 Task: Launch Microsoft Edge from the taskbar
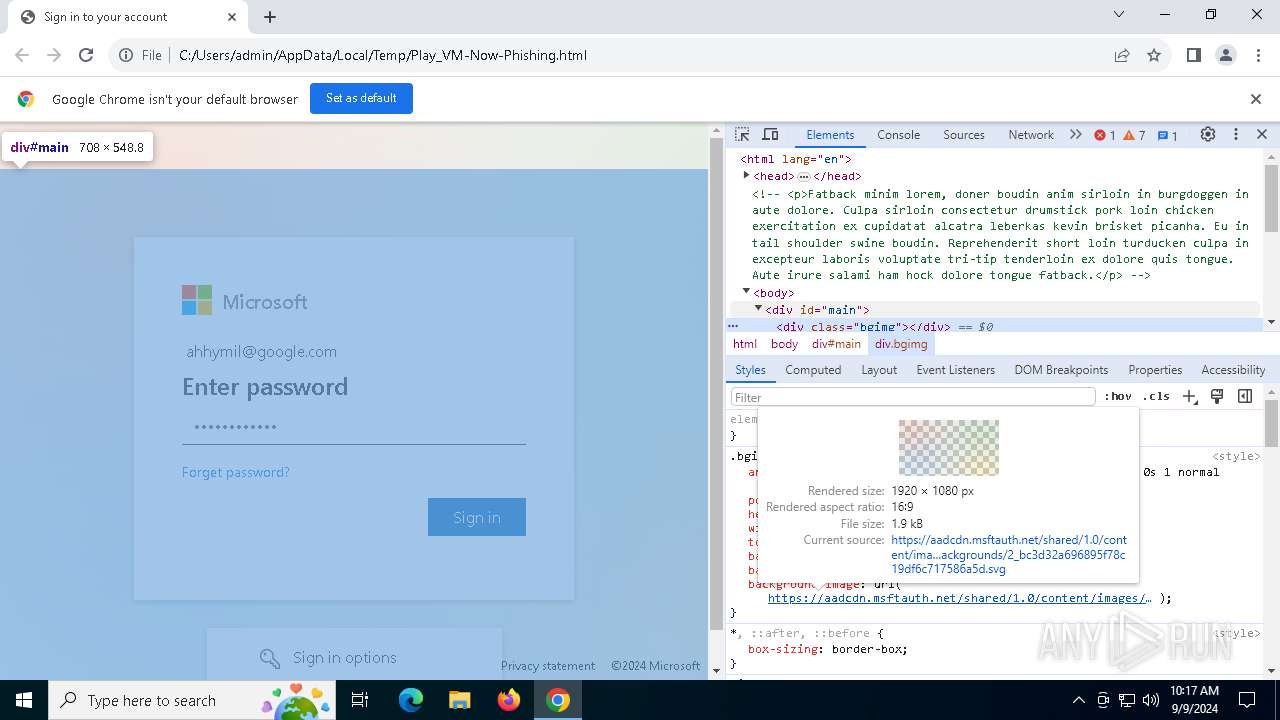pyautogui.click(x=411, y=700)
